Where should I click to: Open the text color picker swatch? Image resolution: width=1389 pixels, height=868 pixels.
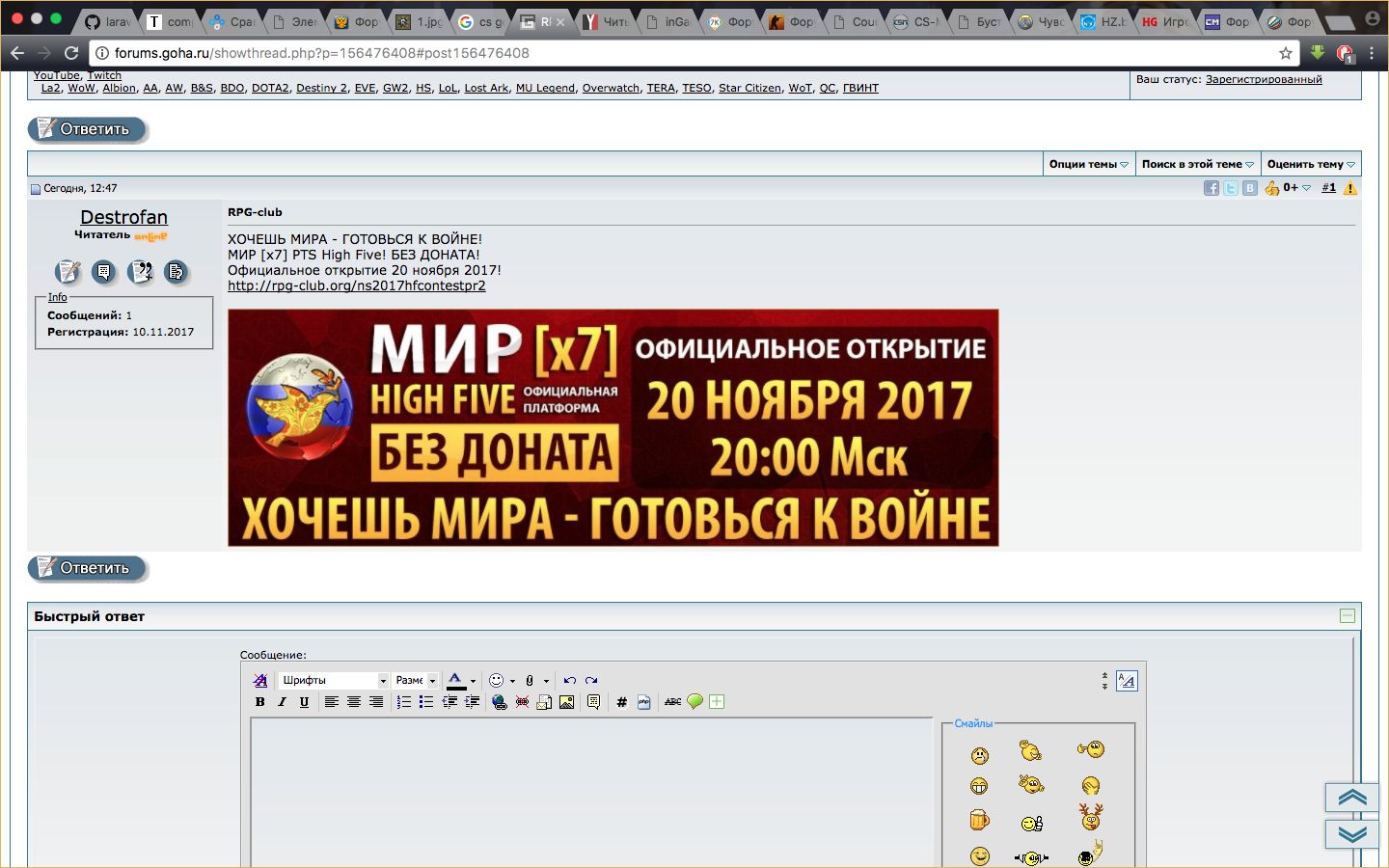point(455,680)
